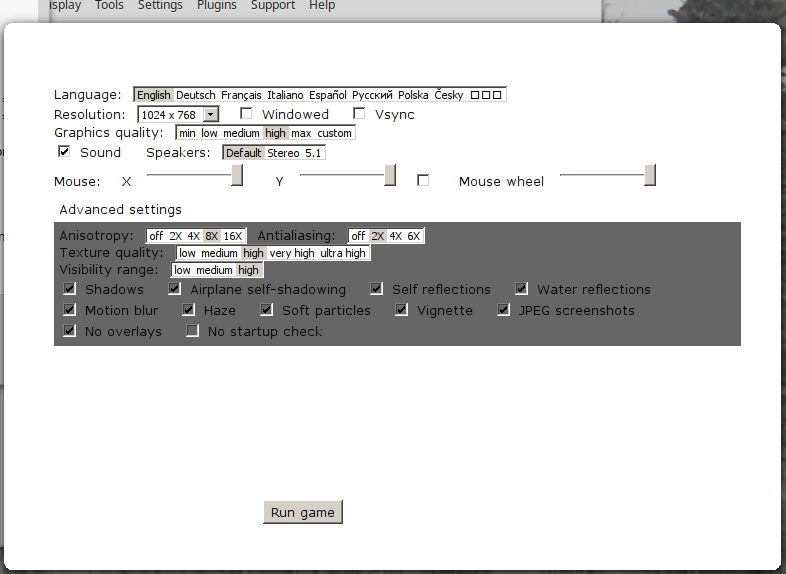Click the Mouse wheel slider handle
The height and width of the screenshot is (574, 786).
coord(650,175)
